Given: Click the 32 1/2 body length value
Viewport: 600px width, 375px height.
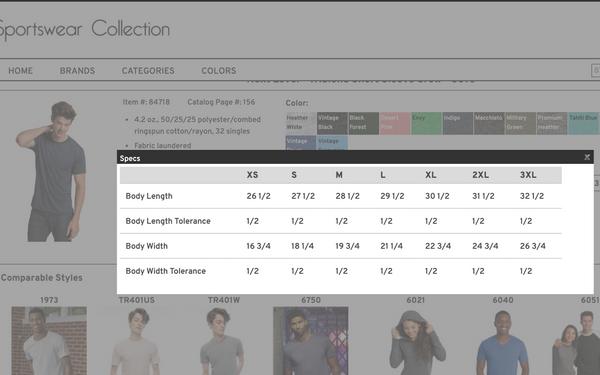Looking at the screenshot, I should point(532,196).
